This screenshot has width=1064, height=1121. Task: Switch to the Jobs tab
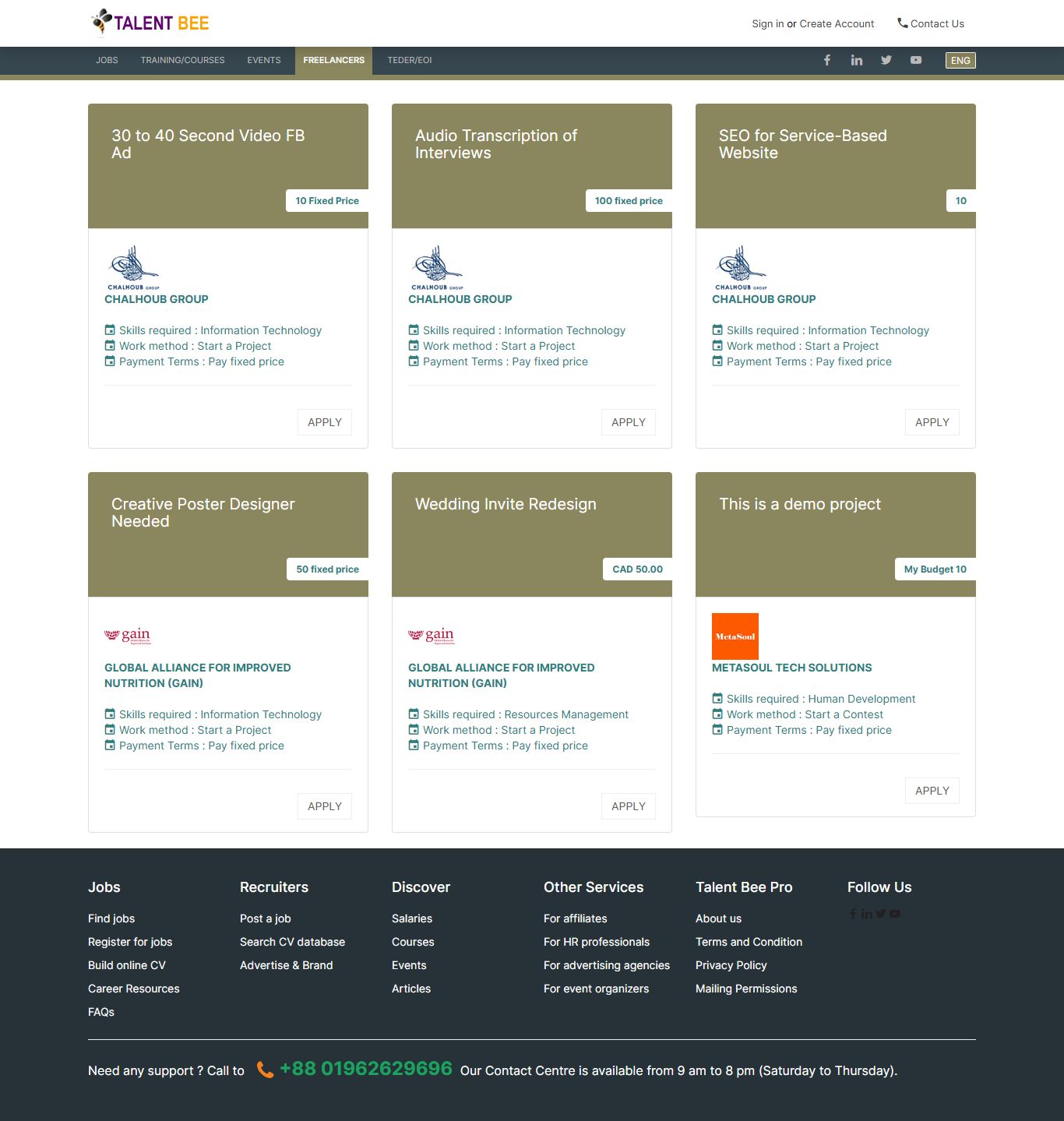[x=107, y=60]
